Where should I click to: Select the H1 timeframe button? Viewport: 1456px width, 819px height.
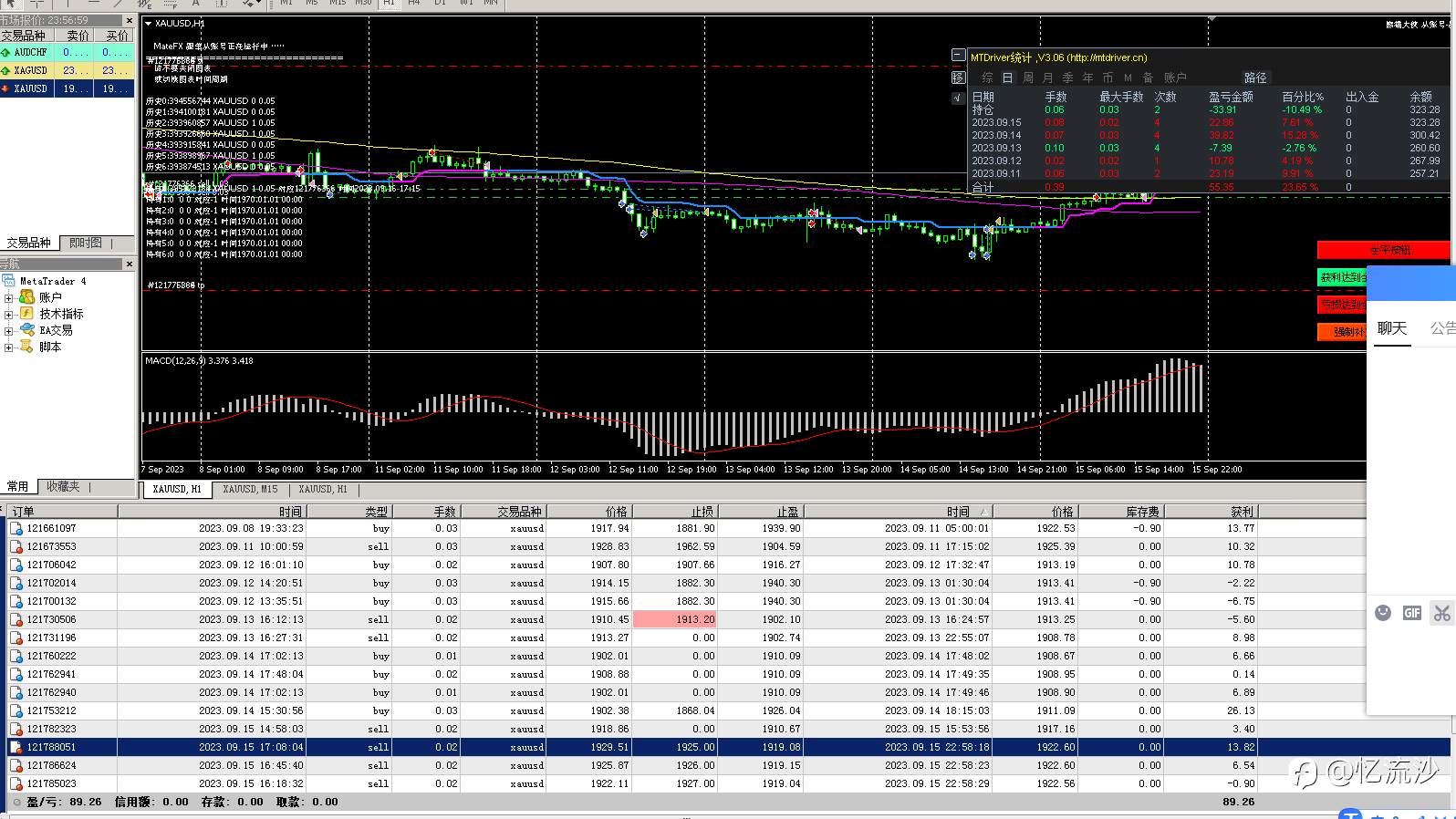389,4
